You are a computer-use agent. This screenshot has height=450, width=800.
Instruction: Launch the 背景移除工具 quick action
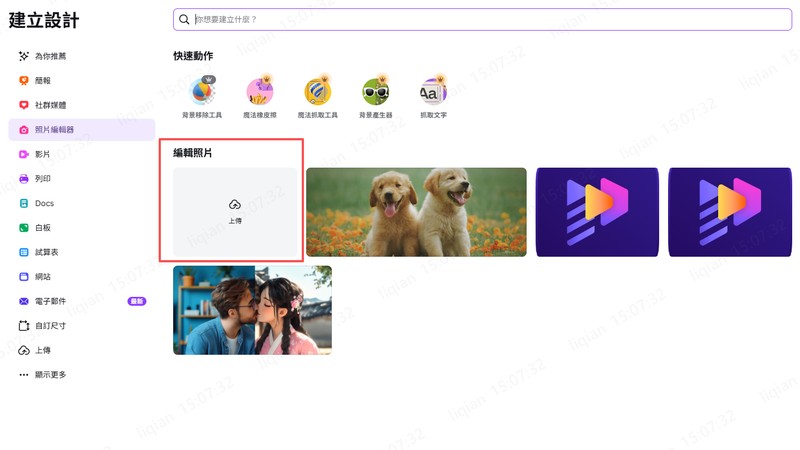click(x=202, y=97)
